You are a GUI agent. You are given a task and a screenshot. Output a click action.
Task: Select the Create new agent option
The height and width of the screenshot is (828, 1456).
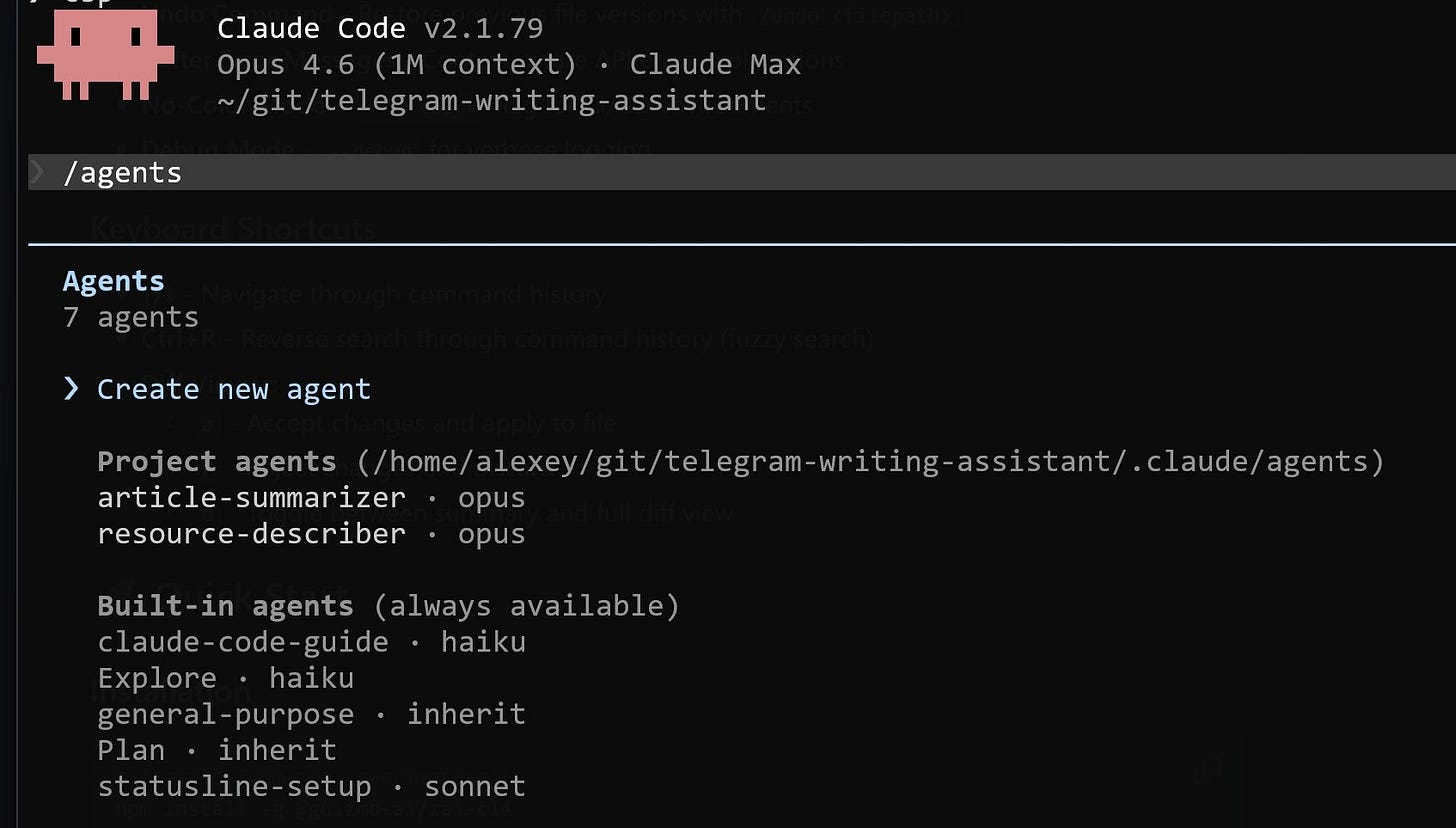click(x=234, y=389)
